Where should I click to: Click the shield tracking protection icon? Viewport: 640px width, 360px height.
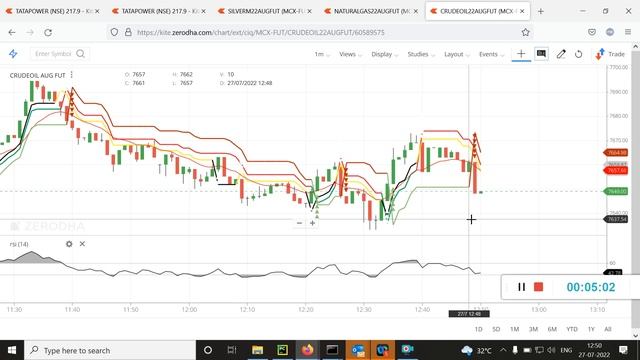114,32
